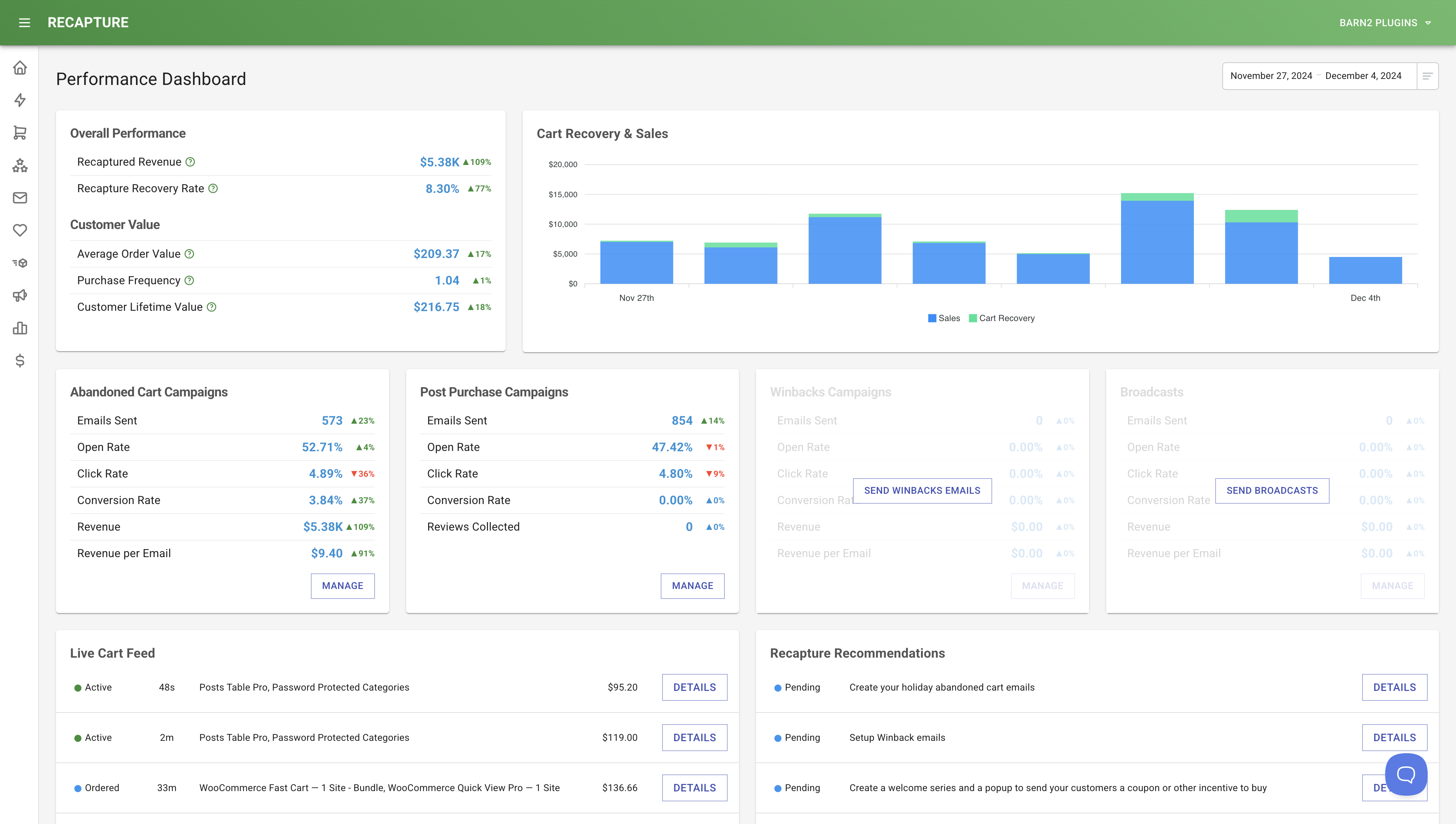Image resolution: width=1456 pixels, height=824 pixels.
Task: Open the megaphone broadcasts sidebar icon
Action: tap(20, 296)
